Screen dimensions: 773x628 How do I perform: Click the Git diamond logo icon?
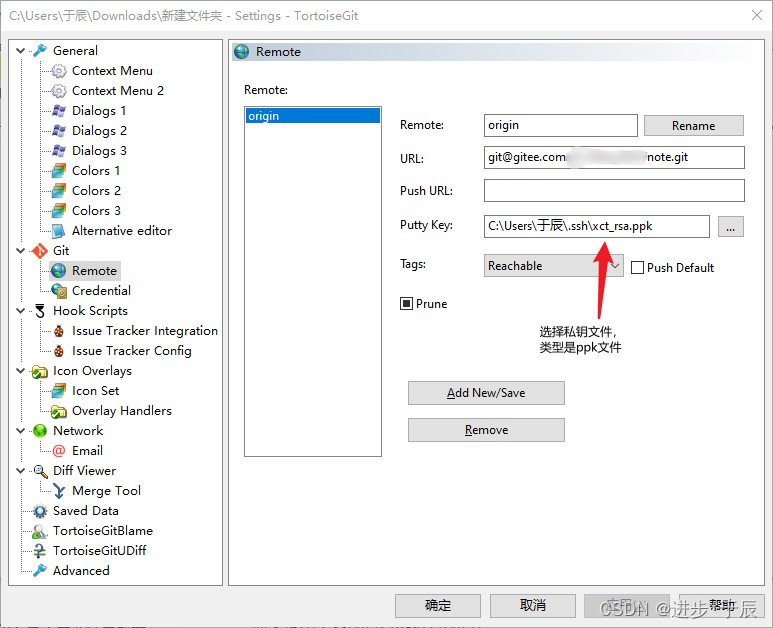[x=40, y=251]
